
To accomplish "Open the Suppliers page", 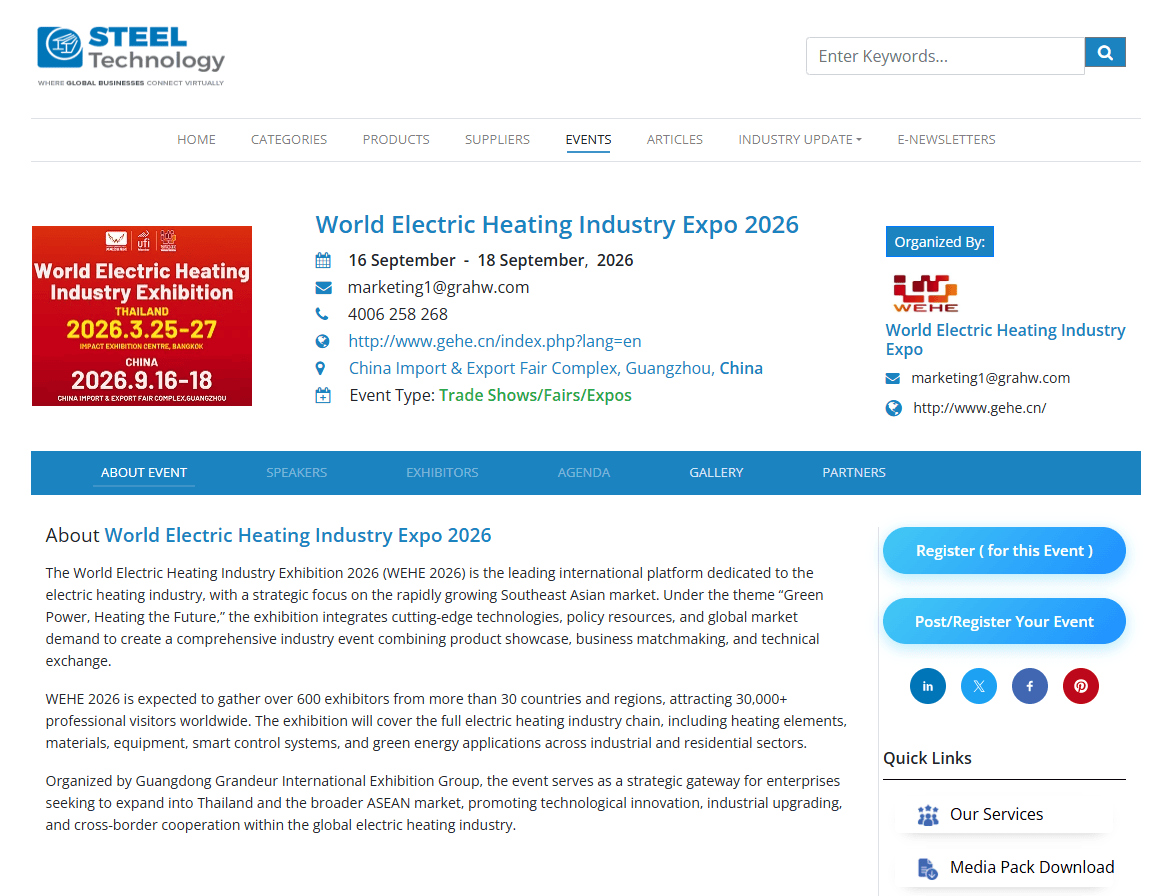I will (497, 140).
